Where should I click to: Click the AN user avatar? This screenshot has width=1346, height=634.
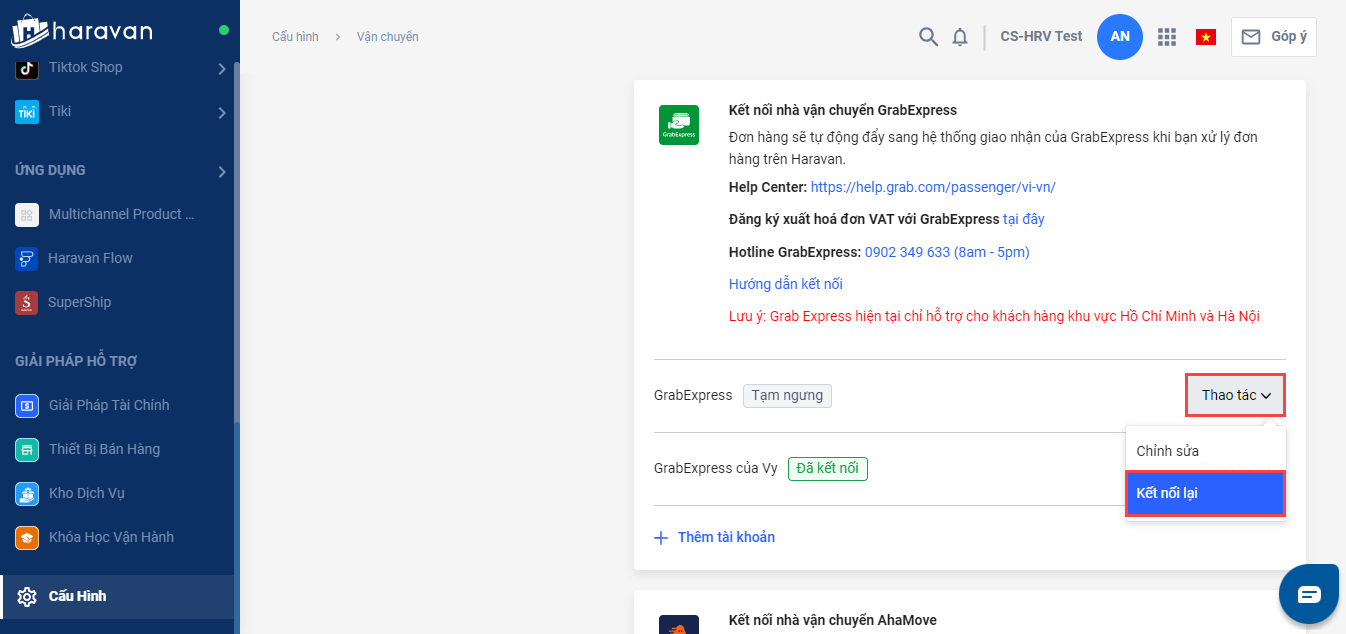pos(1120,37)
